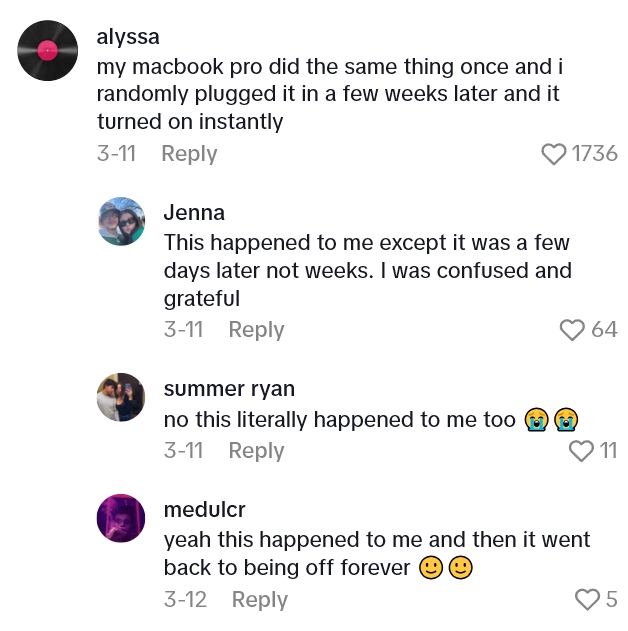
Task: Reply to medulcr's comment
Action: [x=259, y=600]
